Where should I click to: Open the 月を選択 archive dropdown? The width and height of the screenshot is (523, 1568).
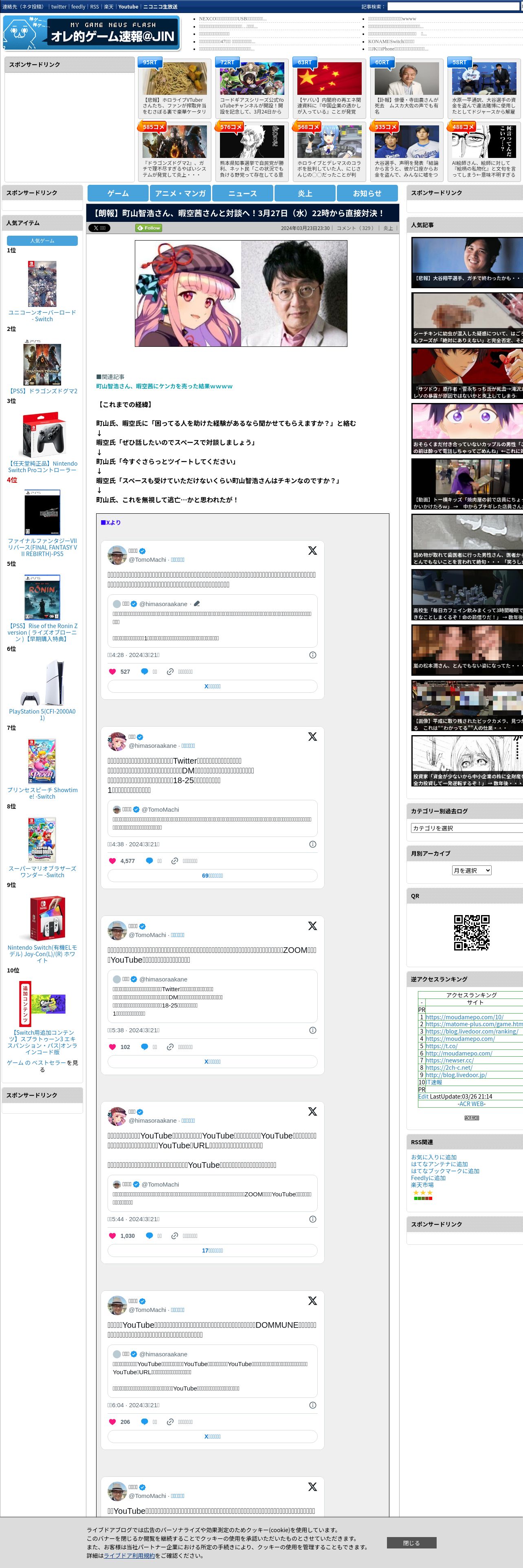[x=471, y=870]
